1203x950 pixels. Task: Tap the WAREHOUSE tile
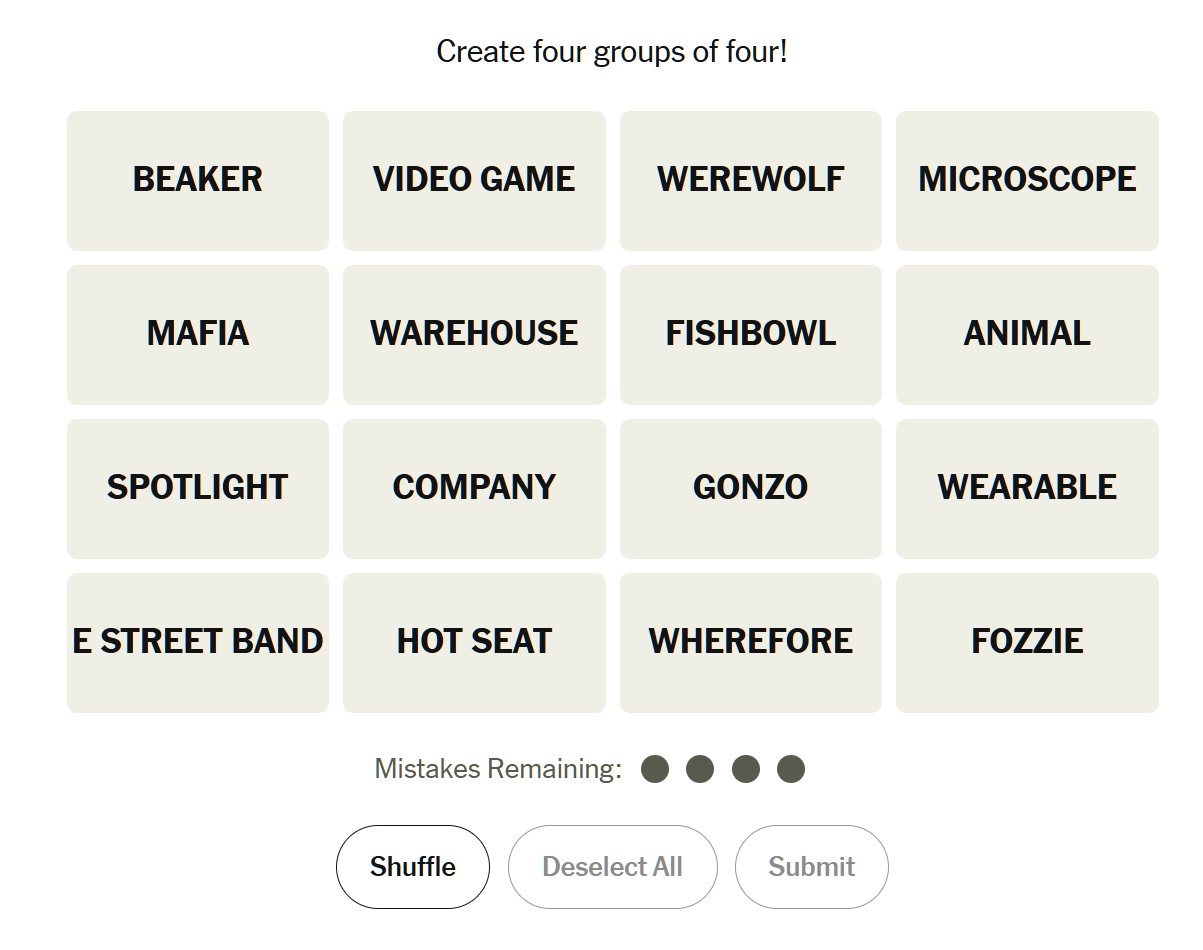click(x=474, y=334)
